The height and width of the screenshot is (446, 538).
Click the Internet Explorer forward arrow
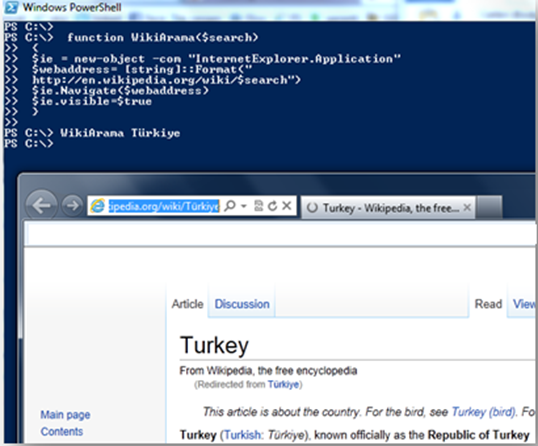72,206
